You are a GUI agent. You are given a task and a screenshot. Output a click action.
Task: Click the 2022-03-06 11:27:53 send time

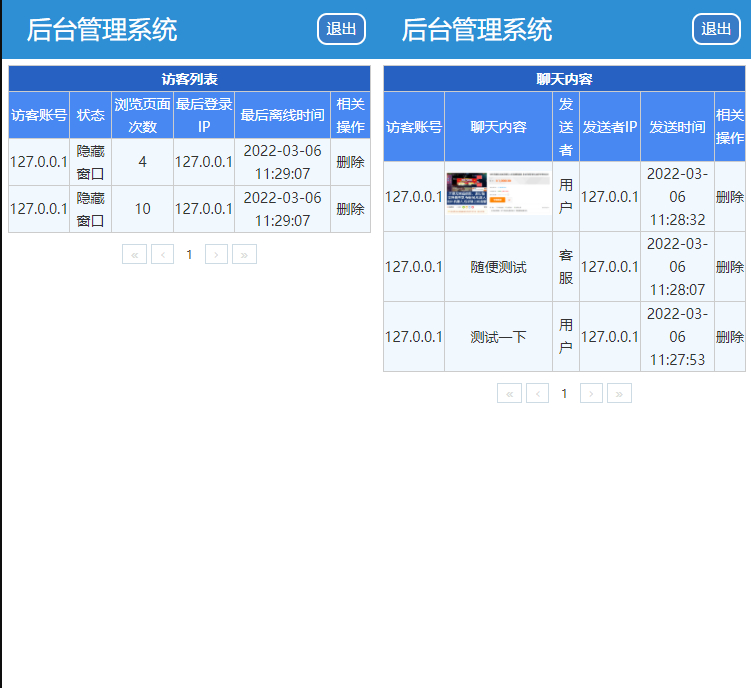tap(677, 336)
